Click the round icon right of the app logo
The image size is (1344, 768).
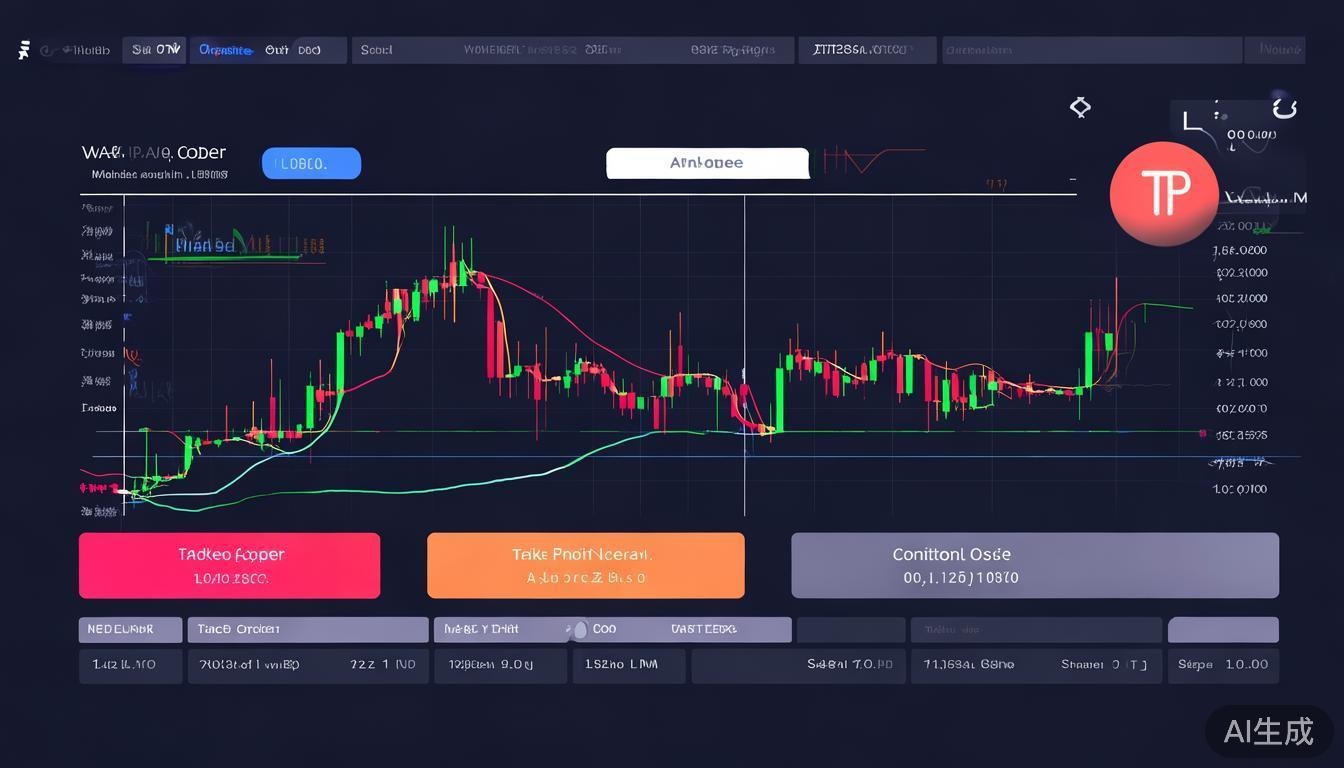click(x=46, y=50)
